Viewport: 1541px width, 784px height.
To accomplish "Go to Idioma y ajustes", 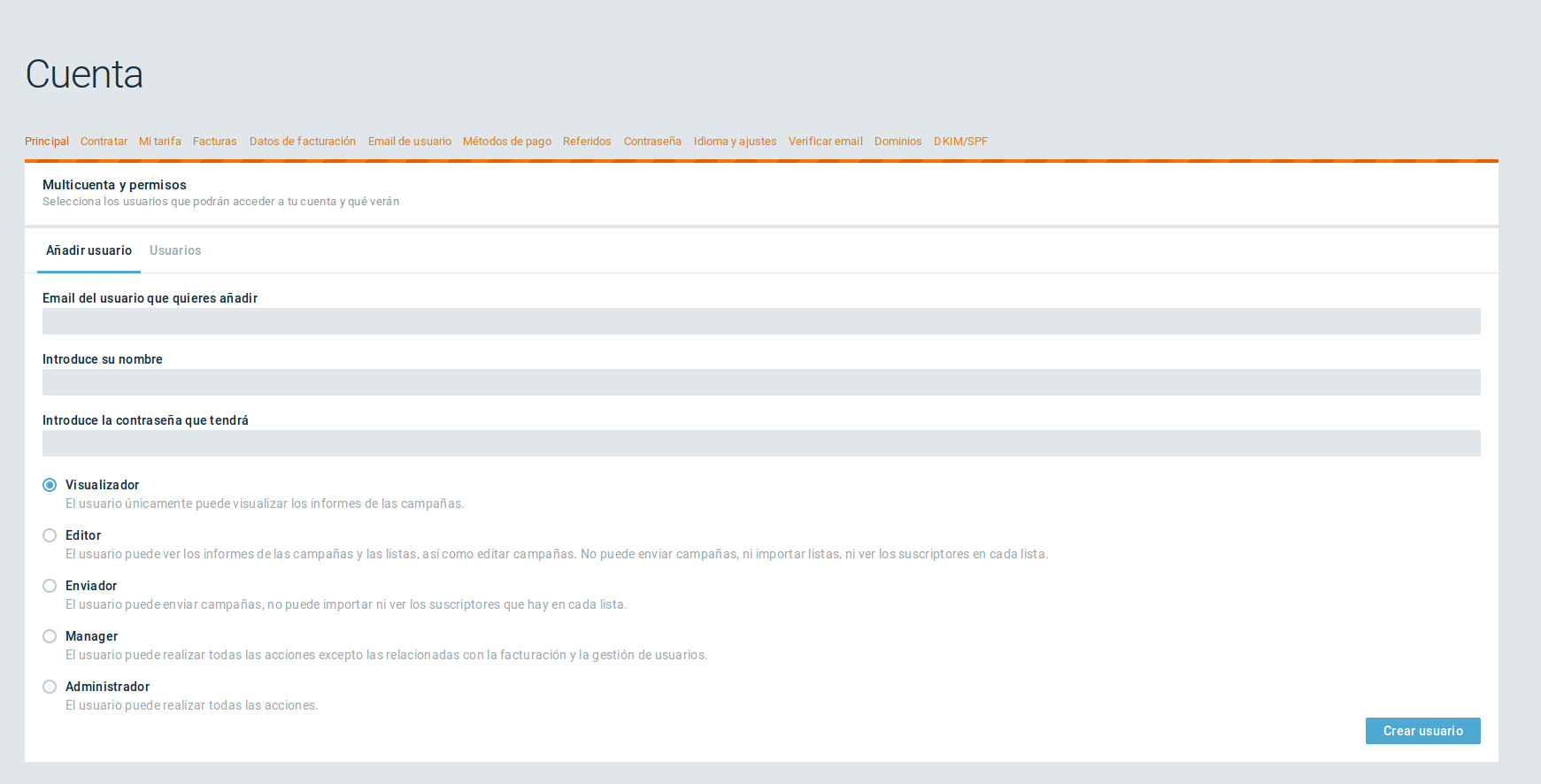I will click(735, 142).
